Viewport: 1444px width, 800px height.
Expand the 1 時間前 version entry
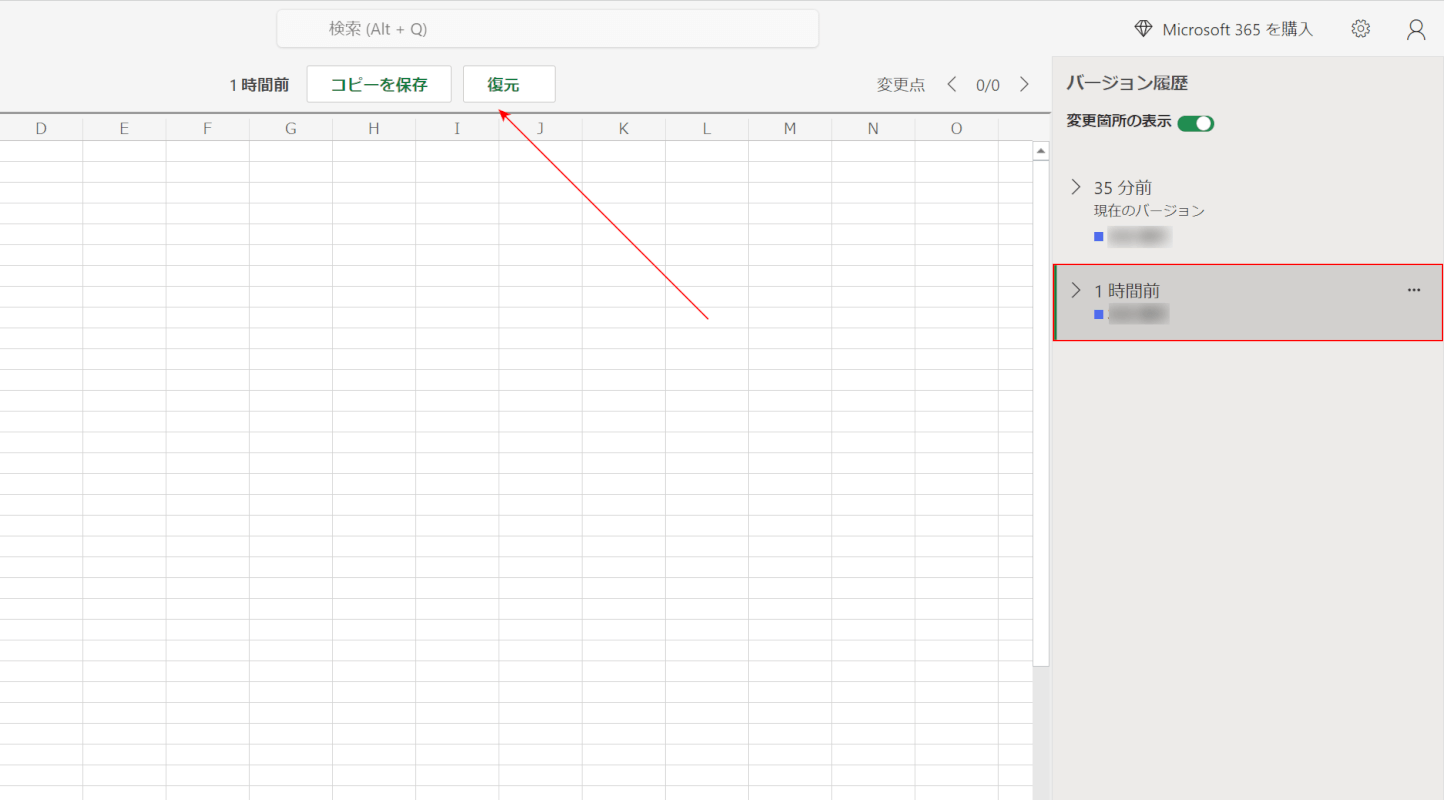1076,290
